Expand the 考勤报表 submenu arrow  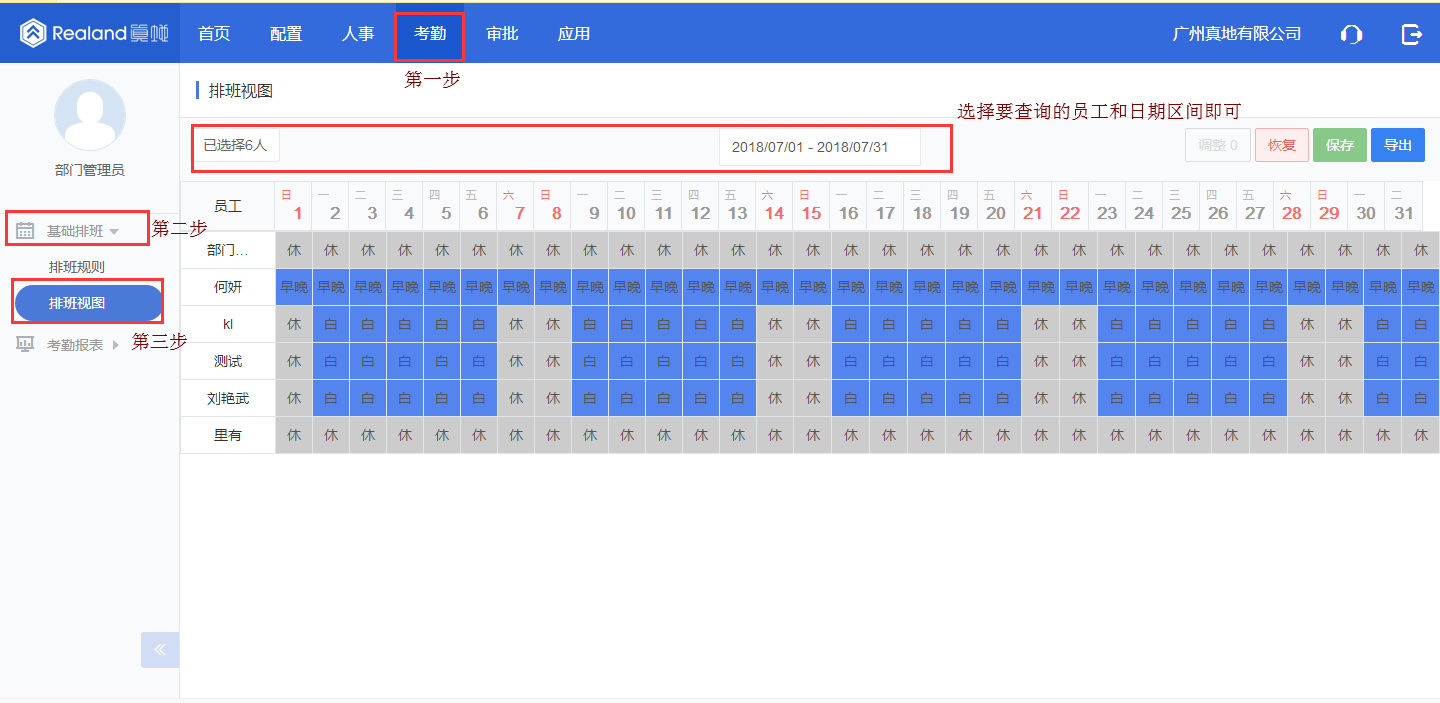tap(115, 345)
